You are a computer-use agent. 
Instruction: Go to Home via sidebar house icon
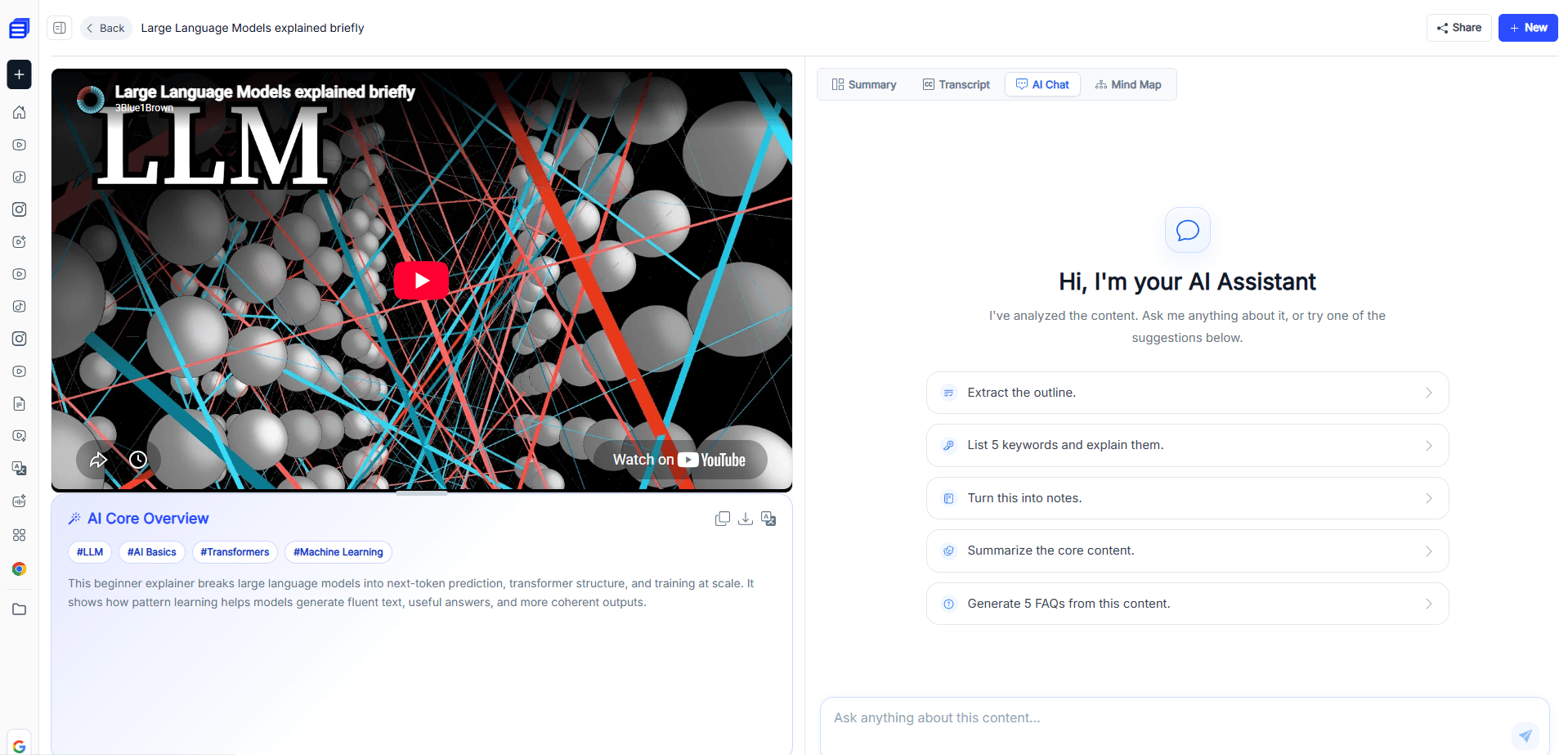19,112
